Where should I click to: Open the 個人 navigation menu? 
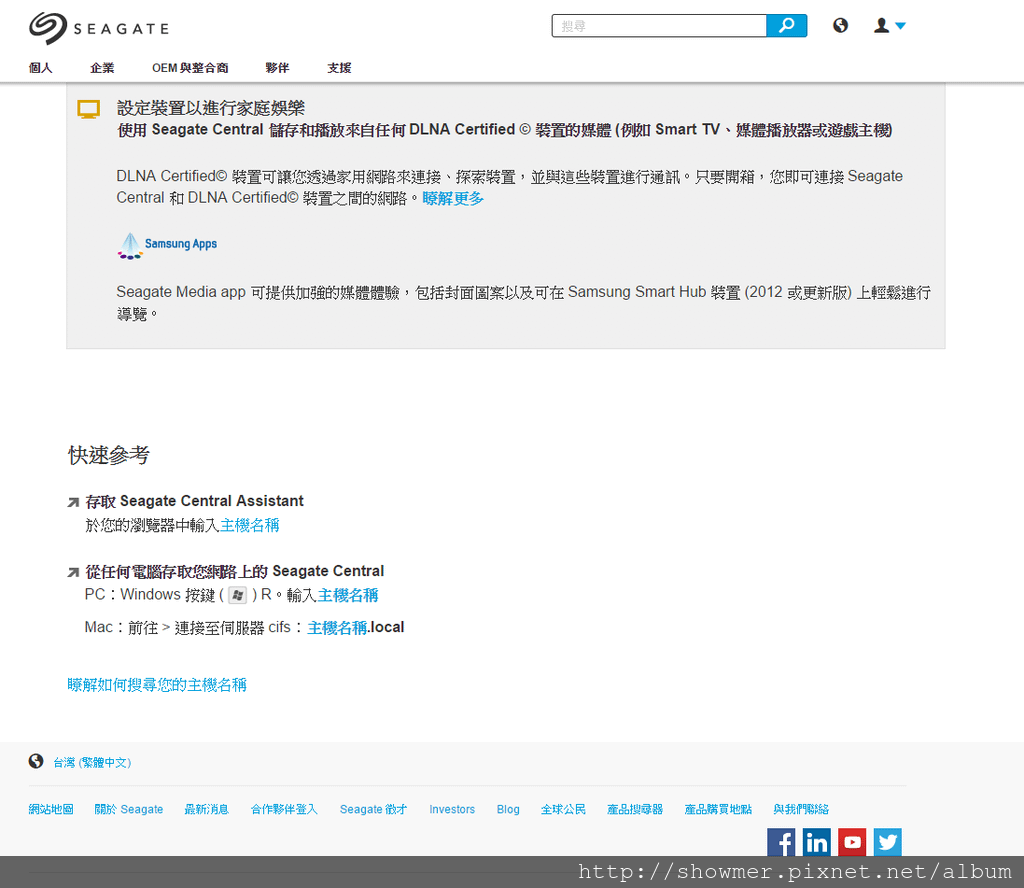pyautogui.click(x=40, y=68)
